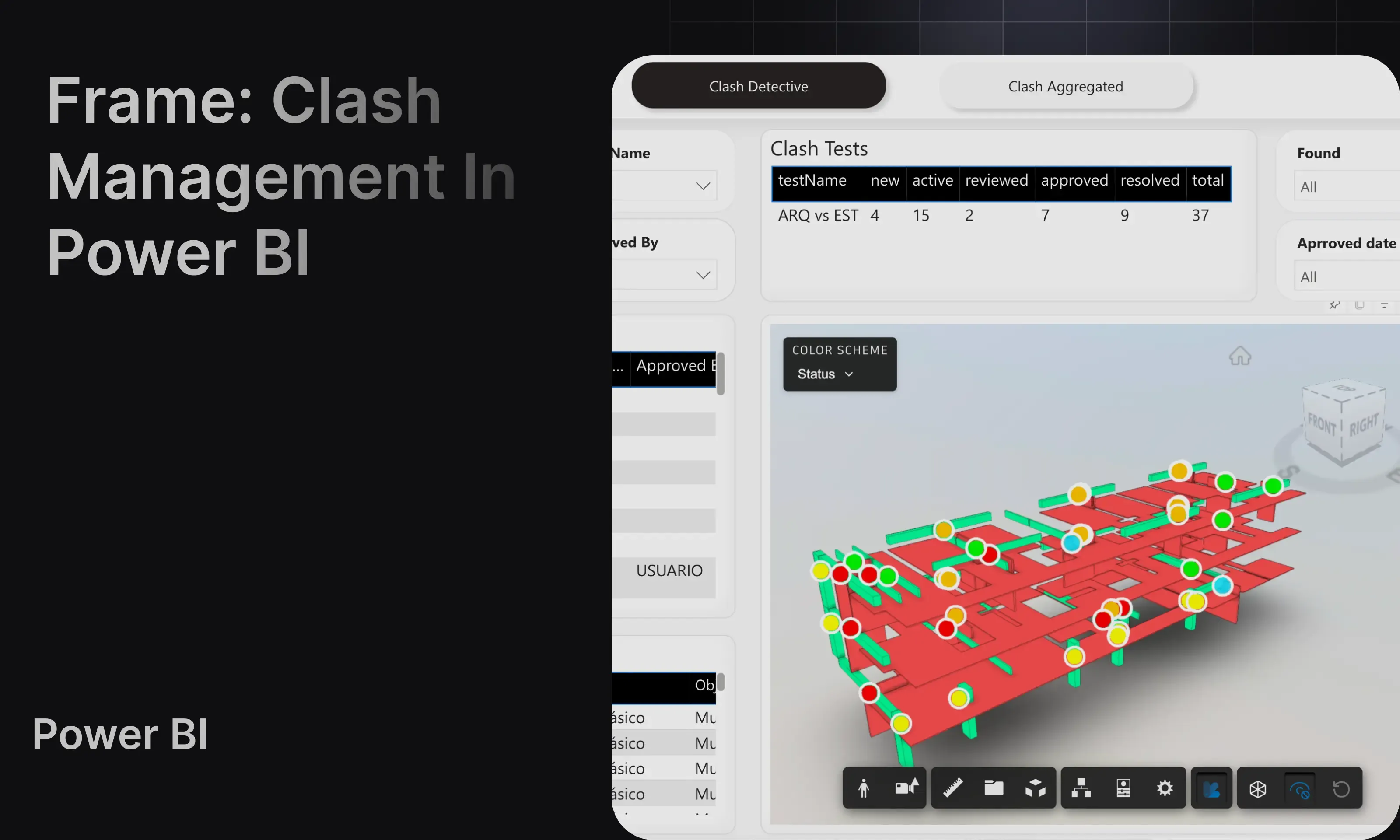Switch to Clash Aggregated tab

tap(1066, 87)
